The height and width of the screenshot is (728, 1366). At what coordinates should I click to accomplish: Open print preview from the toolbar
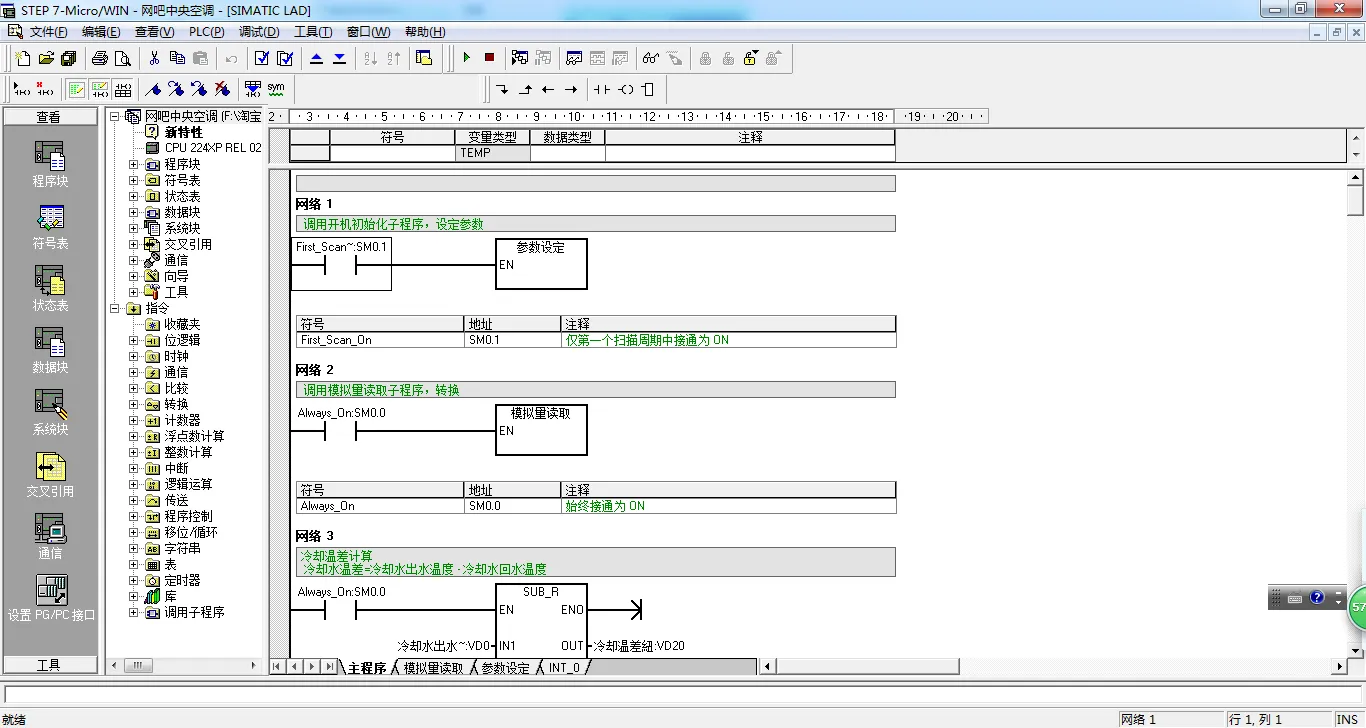[x=123, y=58]
